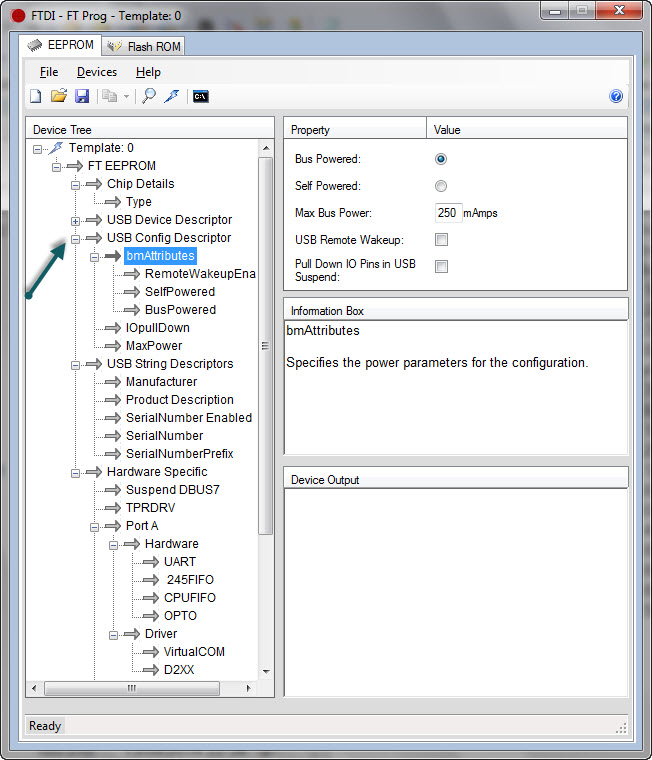Click the Ready status bar text
Viewport: 652px width, 760px height.
tap(45, 726)
